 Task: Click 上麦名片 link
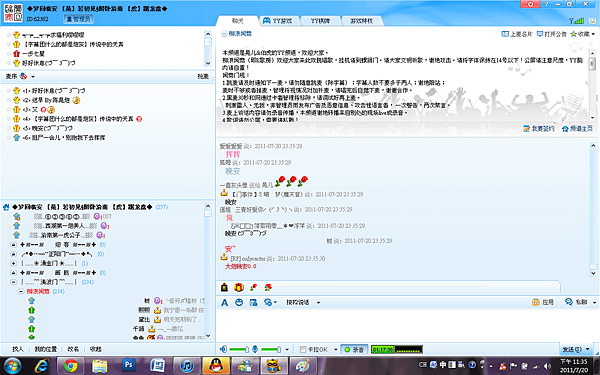[517, 34]
